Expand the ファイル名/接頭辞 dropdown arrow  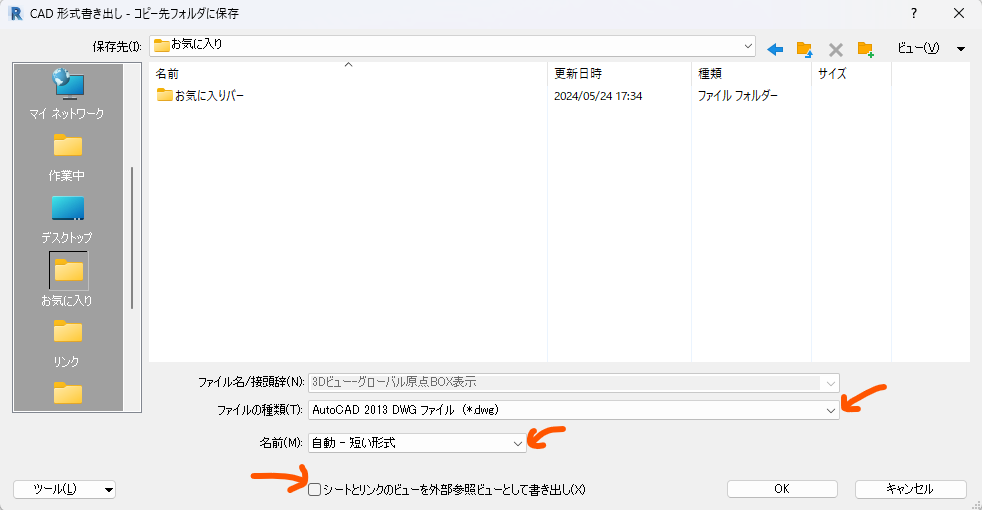[830, 383]
